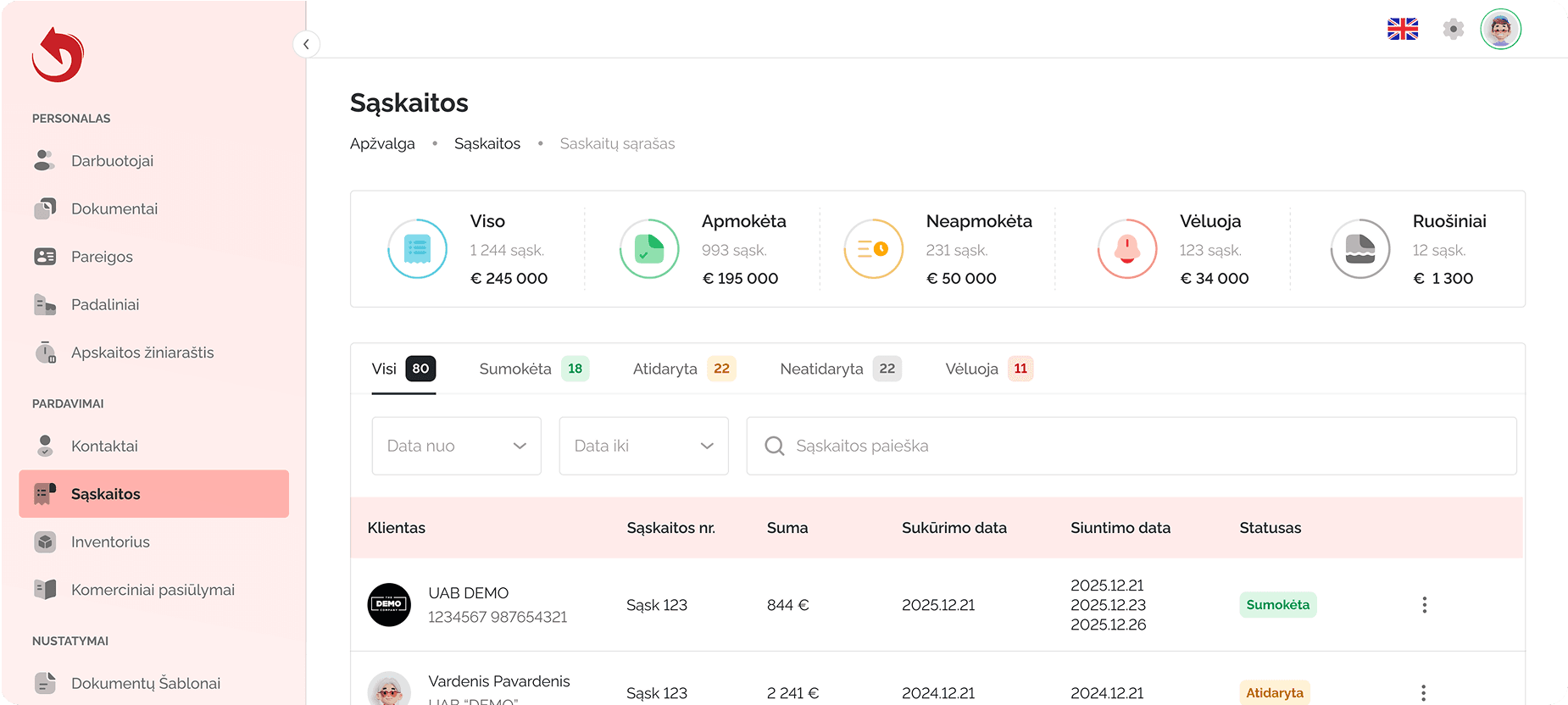Open settings gear icon in header
Viewport: 1568px width, 705px height.
(1454, 30)
